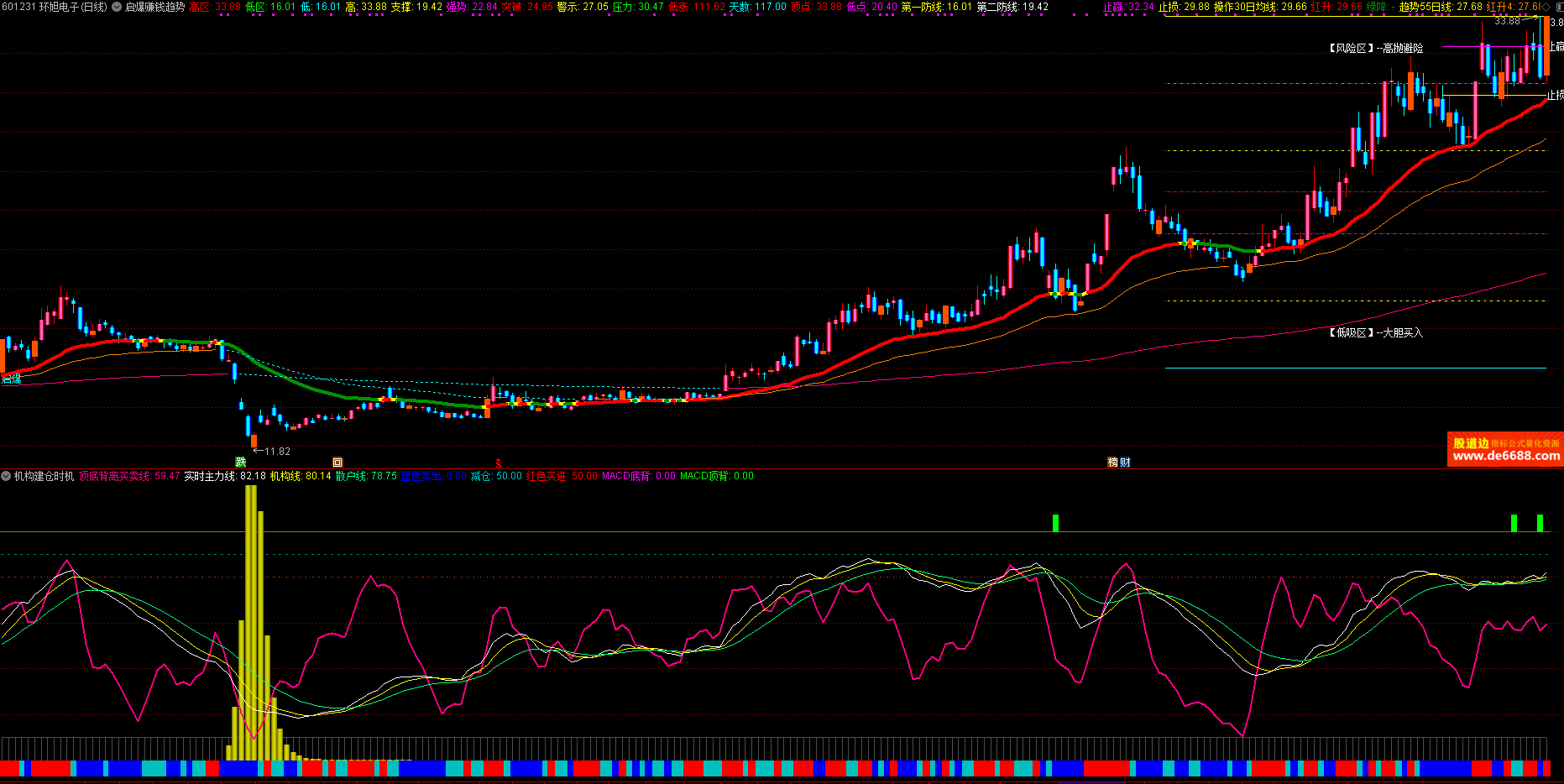Screen dimensions: 1564x784
Task: Click the 榜 ranking marker icon
Action: pos(1113,462)
